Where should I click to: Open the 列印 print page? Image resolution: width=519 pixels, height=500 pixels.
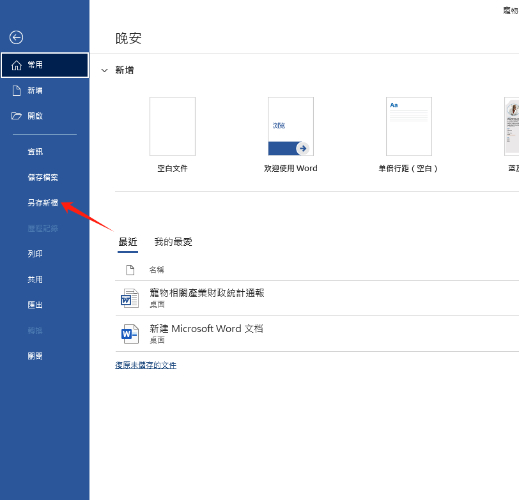[35, 254]
